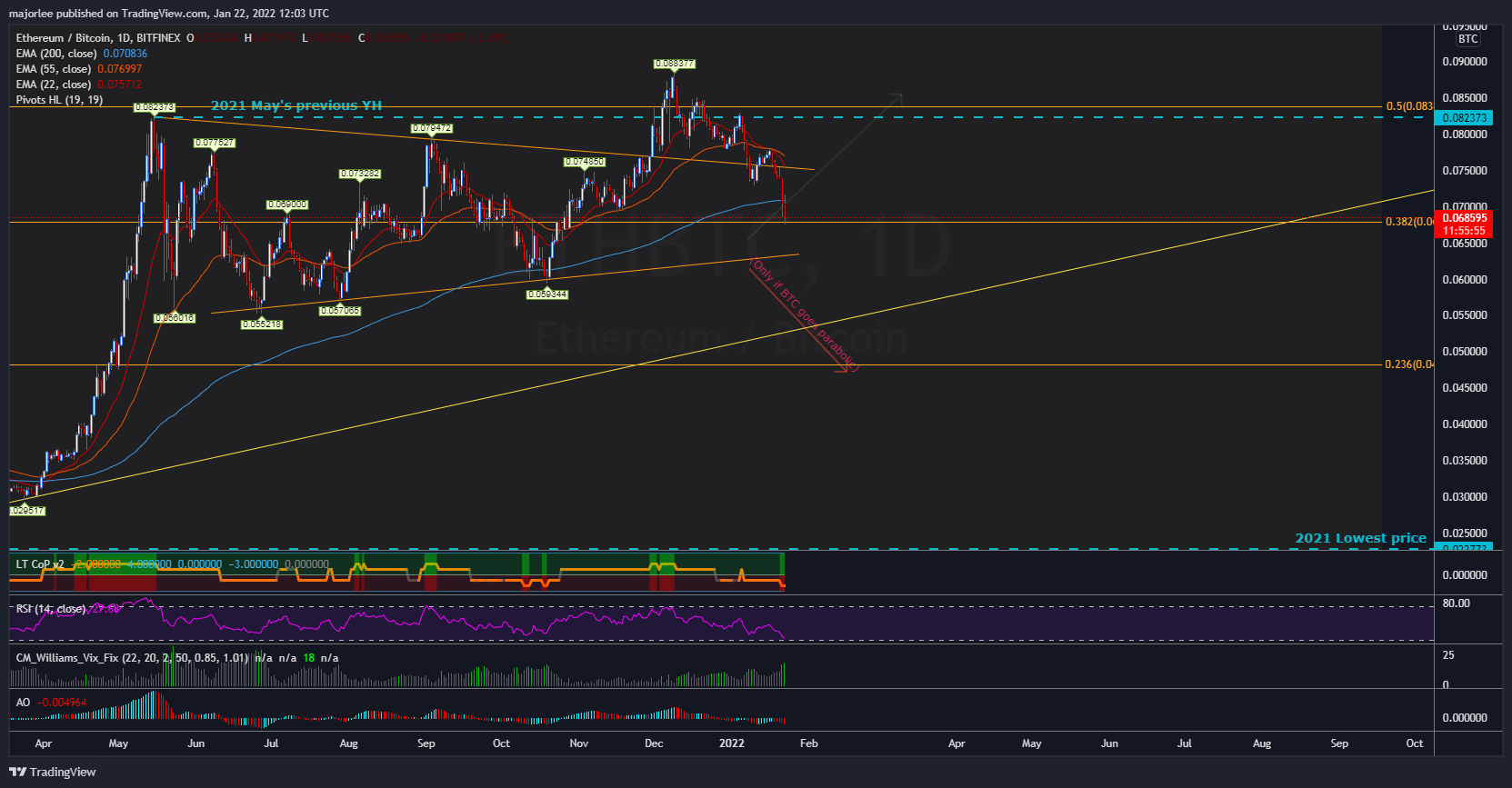
Task: Click the 0.090000 price axis value
Action: pyautogui.click(x=1465, y=62)
